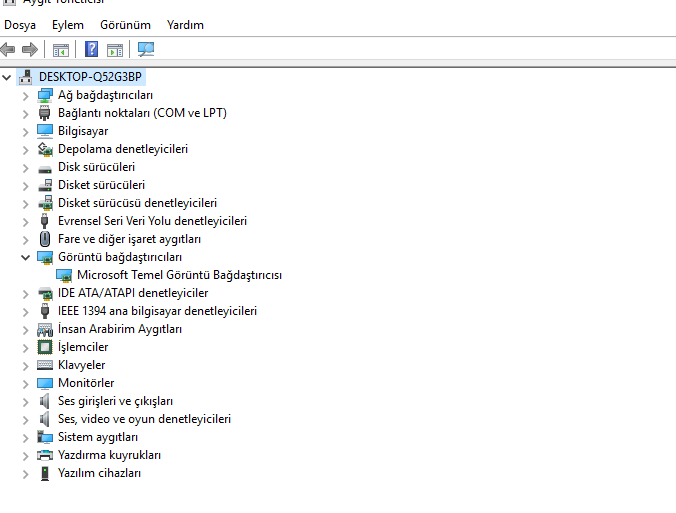Screen dimensions: 676x513
Task: Expand Disk sürücüleri category
Action: click(25, 168)
